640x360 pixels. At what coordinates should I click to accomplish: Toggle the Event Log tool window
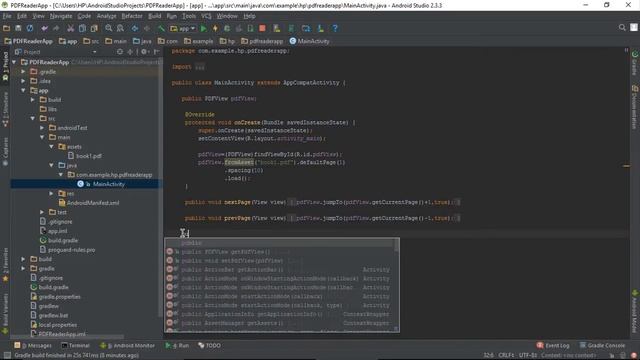(553, 345)
